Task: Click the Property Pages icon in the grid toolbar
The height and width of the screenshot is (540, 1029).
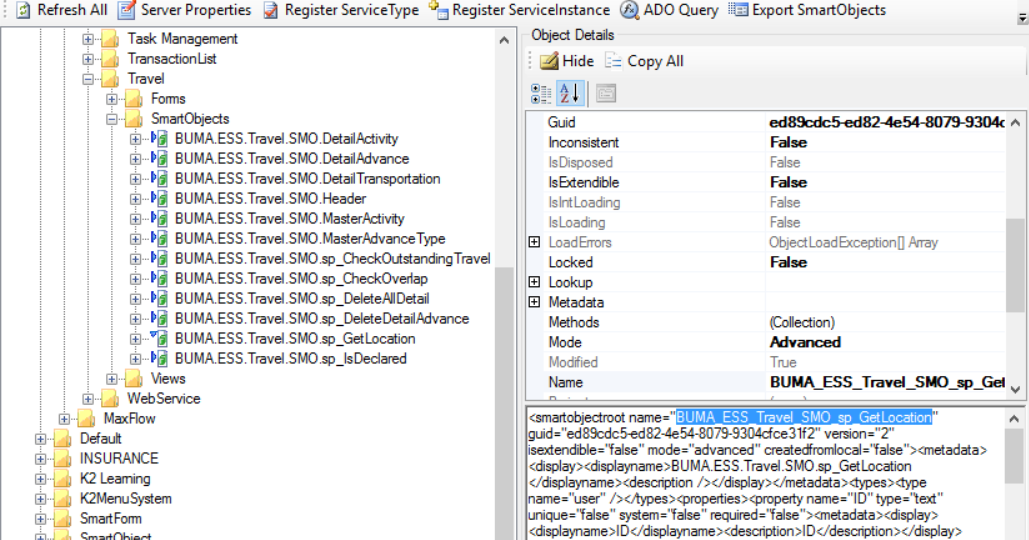Action: (x=606, y=94)
